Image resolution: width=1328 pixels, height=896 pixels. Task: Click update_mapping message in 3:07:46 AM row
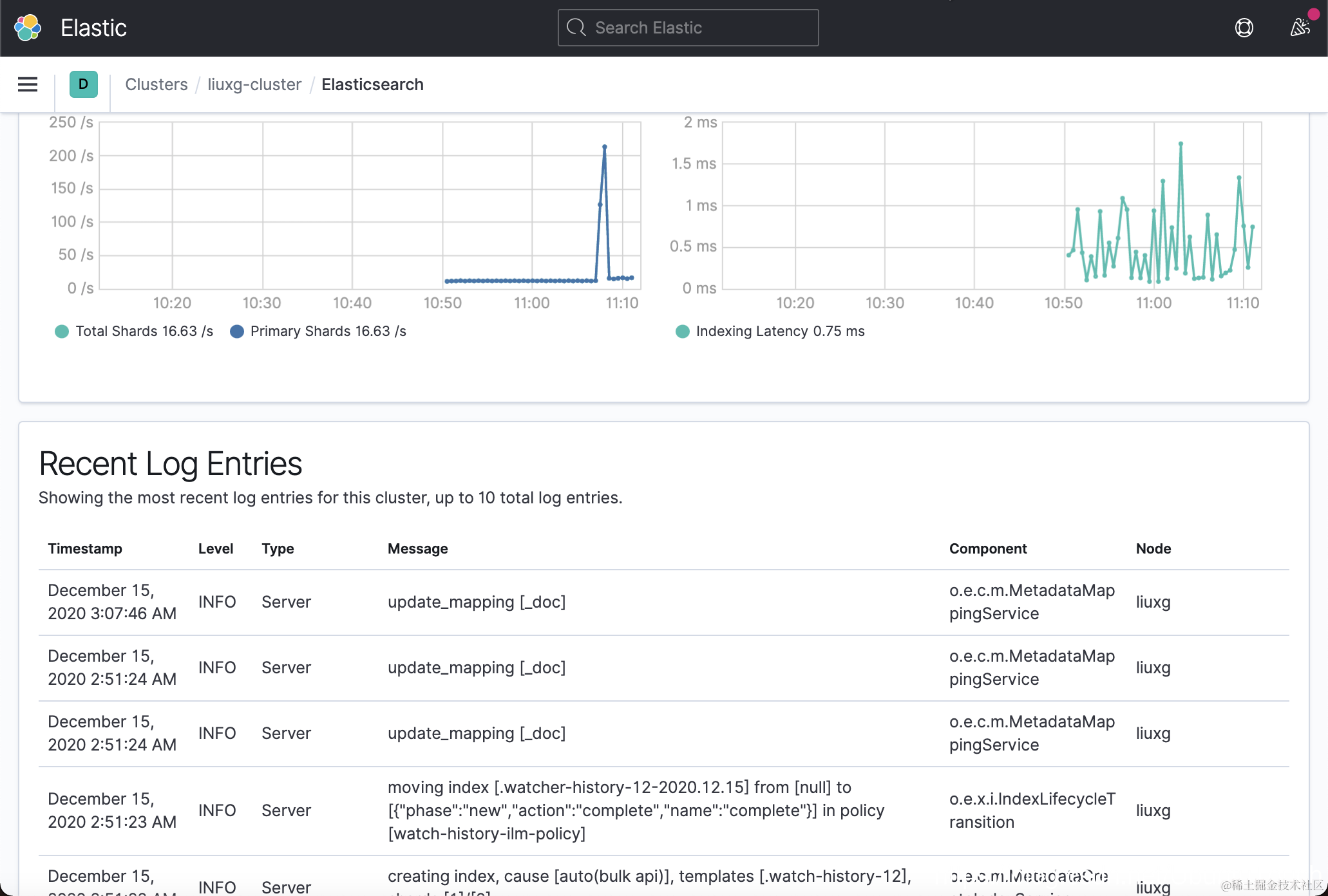click(477, 602)
